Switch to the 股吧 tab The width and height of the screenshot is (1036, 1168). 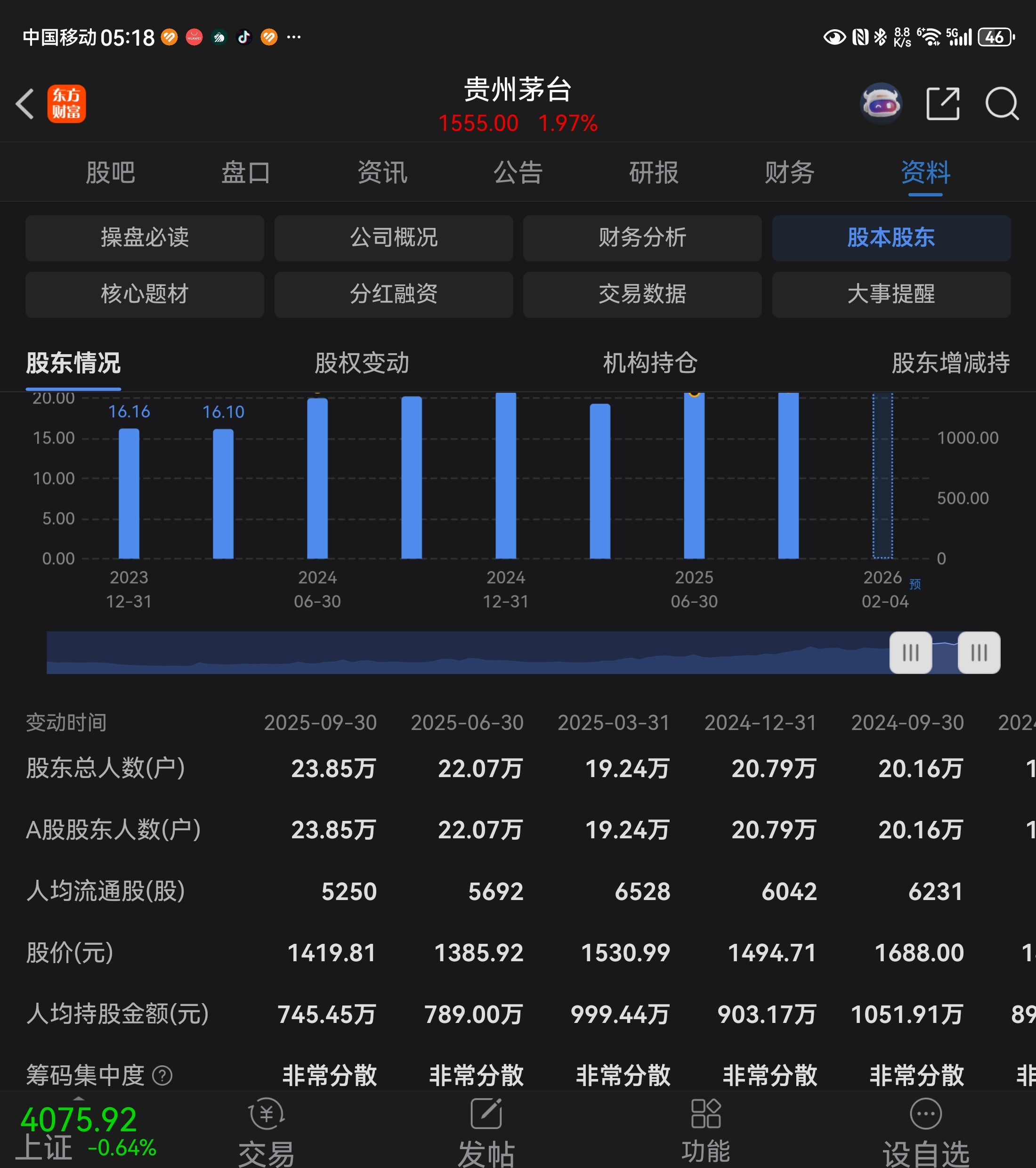[x=110, y=172]
